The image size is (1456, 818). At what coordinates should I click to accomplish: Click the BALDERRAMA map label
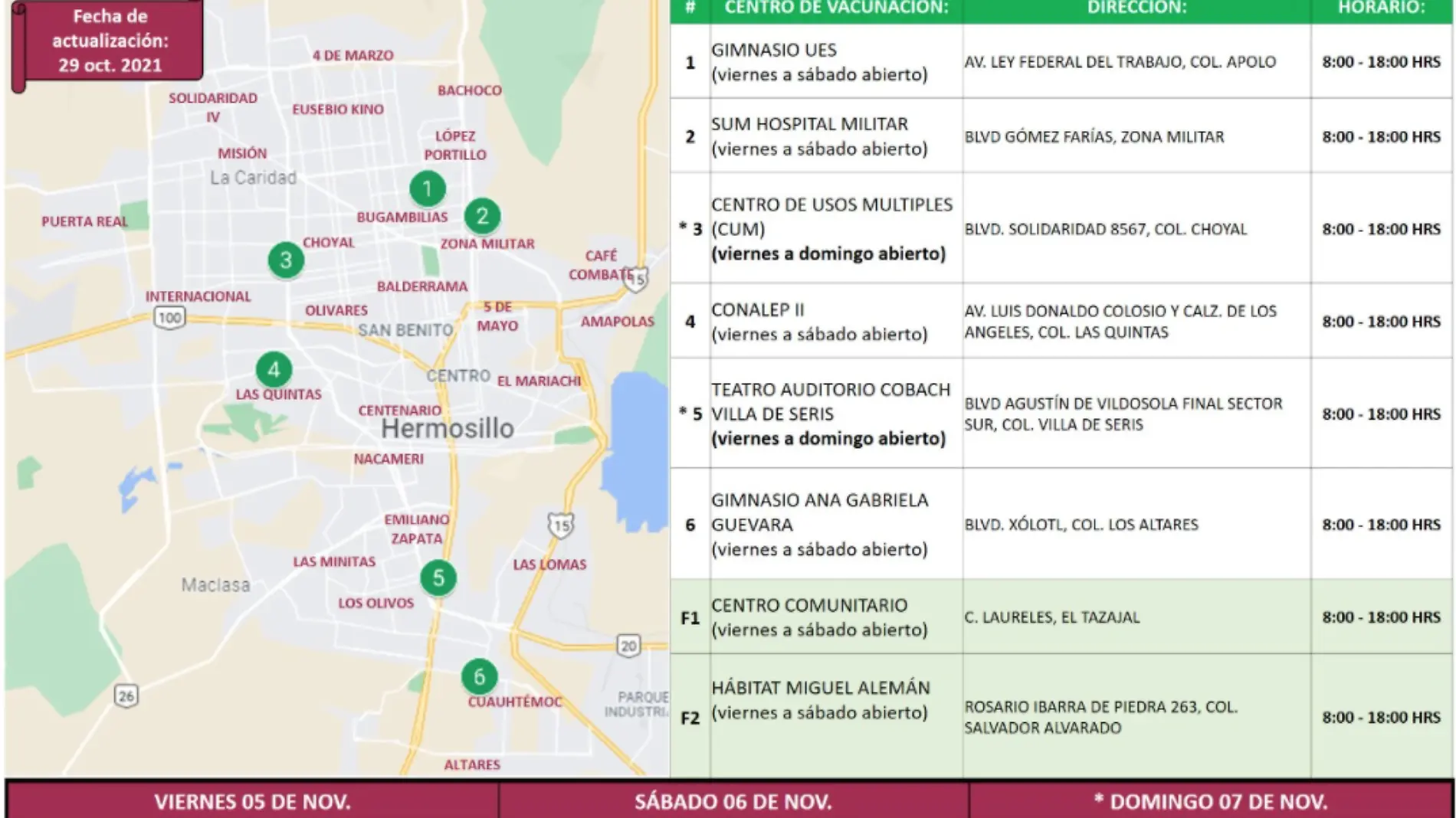pos(422,286)
